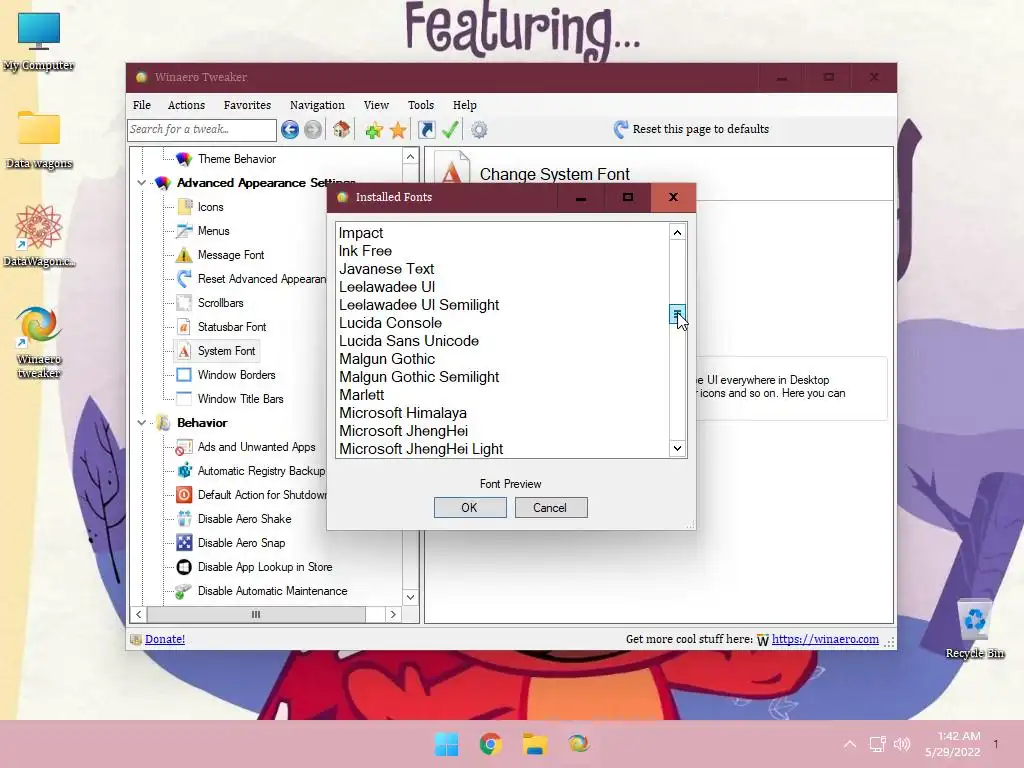Open the https://winaero.com link

click(825, 639)
